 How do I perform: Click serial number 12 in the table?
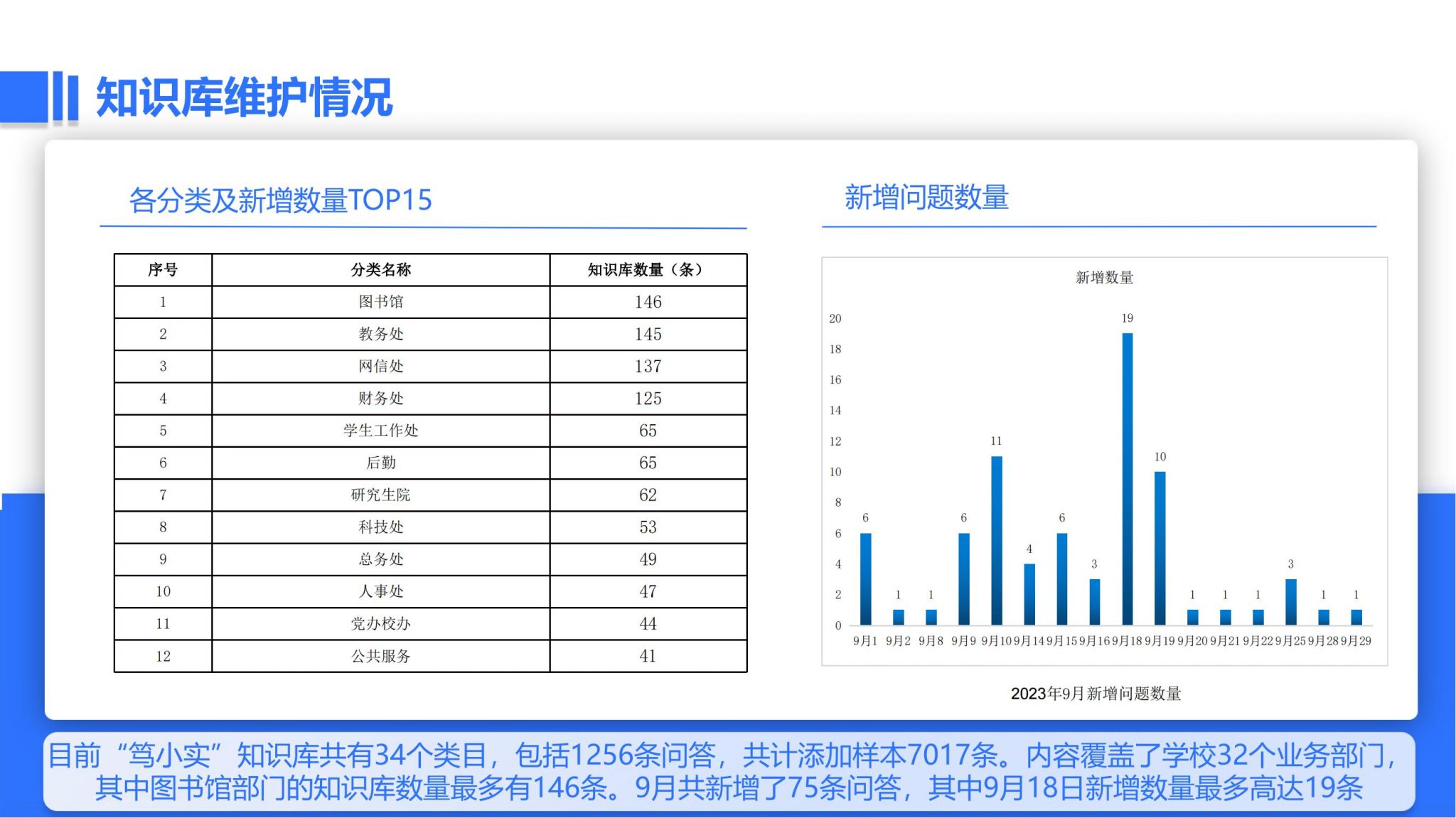tap(163, 656)
